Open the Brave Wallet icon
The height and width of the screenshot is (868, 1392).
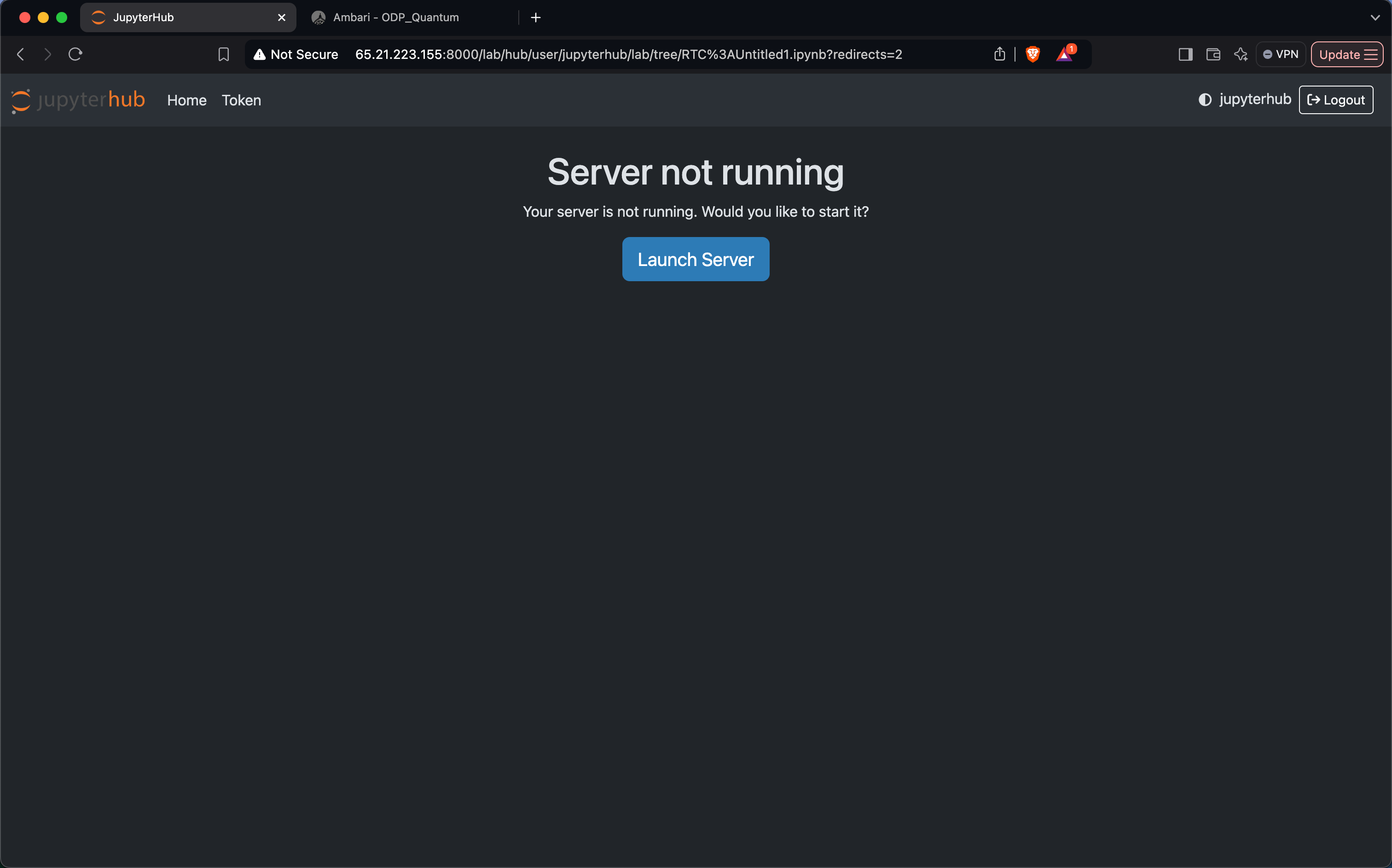[1213, 54]
